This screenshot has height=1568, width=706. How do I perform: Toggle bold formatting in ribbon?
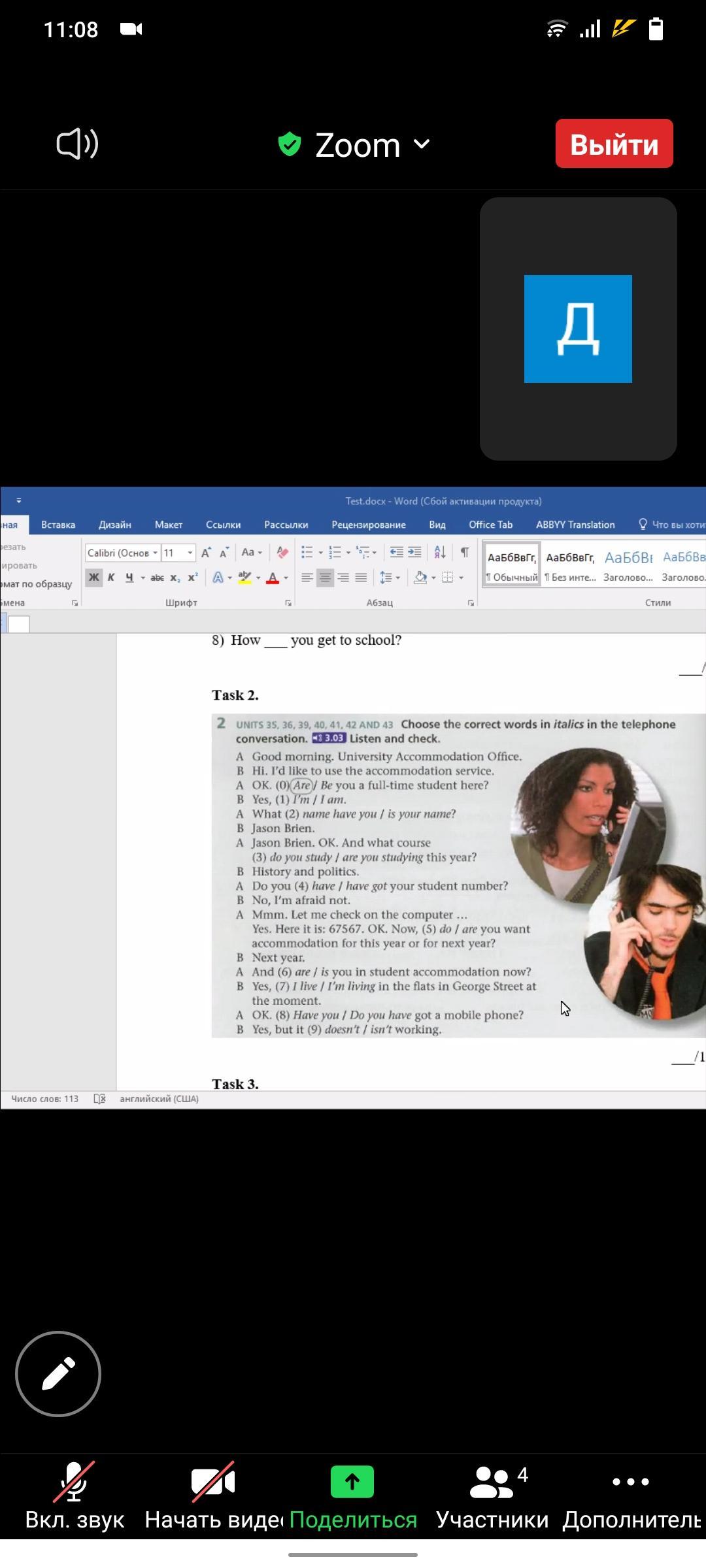(94, 578)
